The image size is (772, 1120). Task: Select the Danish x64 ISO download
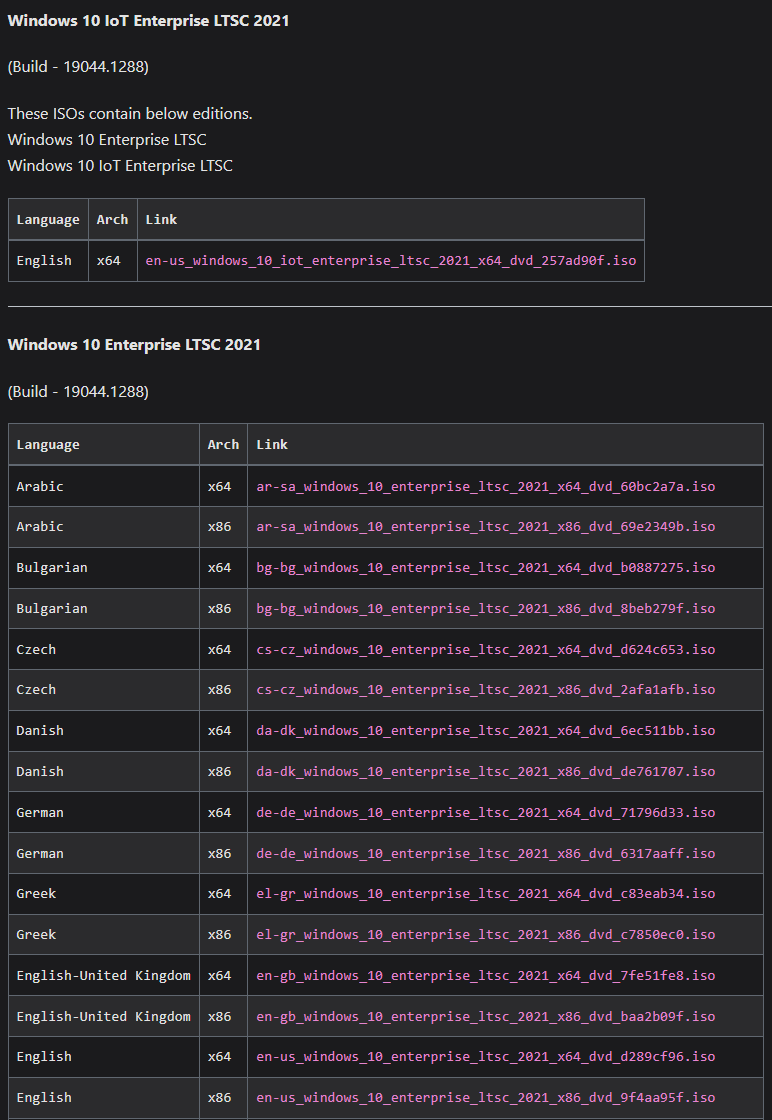point(485,731)
